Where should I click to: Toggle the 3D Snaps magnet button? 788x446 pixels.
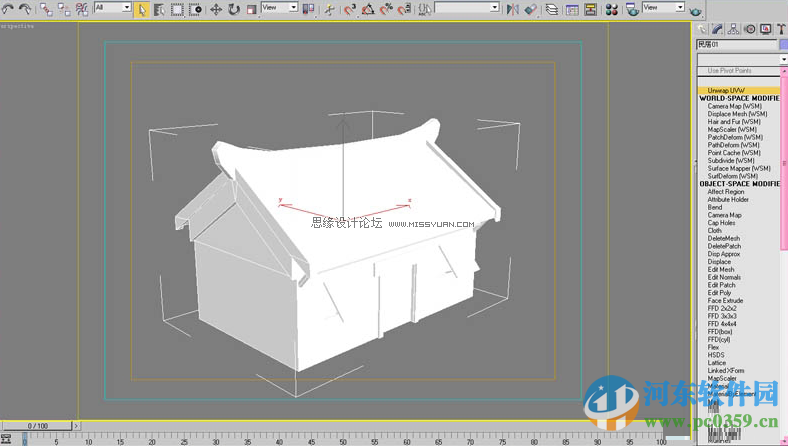coord(350,9)
